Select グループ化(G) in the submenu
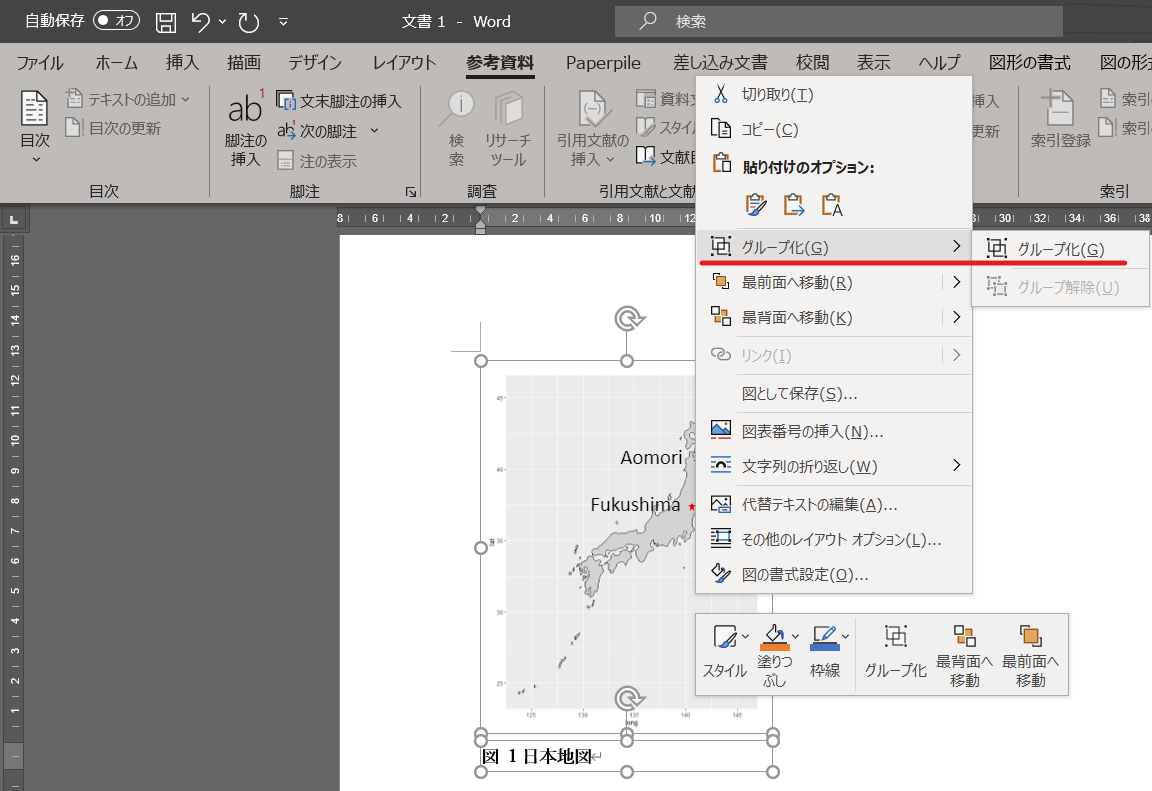Screen dimensions: 1152x791 tap(1060, 249)
